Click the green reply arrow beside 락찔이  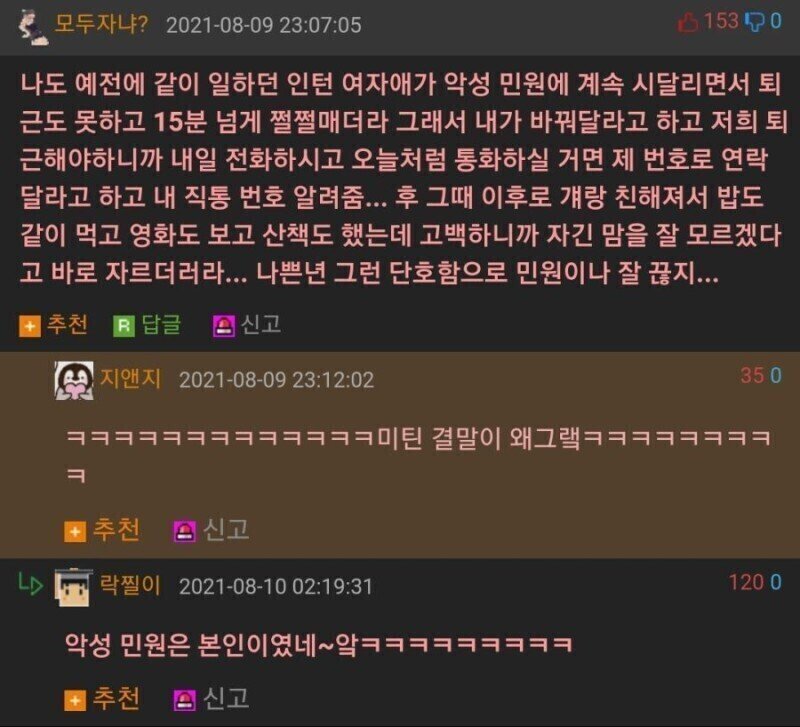(30, 585)
